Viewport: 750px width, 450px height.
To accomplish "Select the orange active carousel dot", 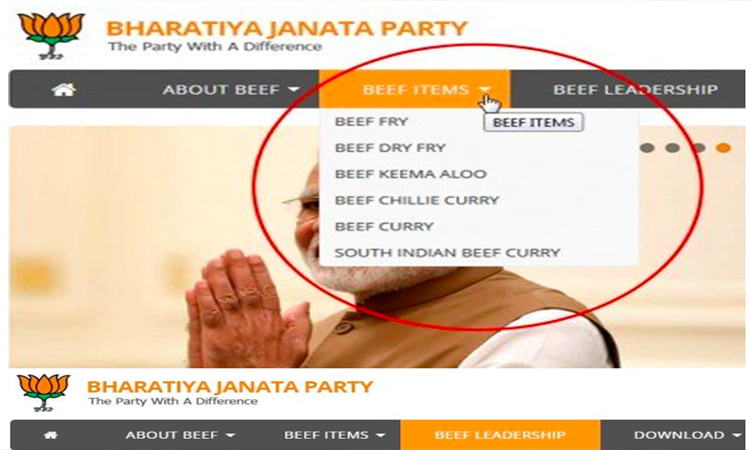I will point(723,148).
